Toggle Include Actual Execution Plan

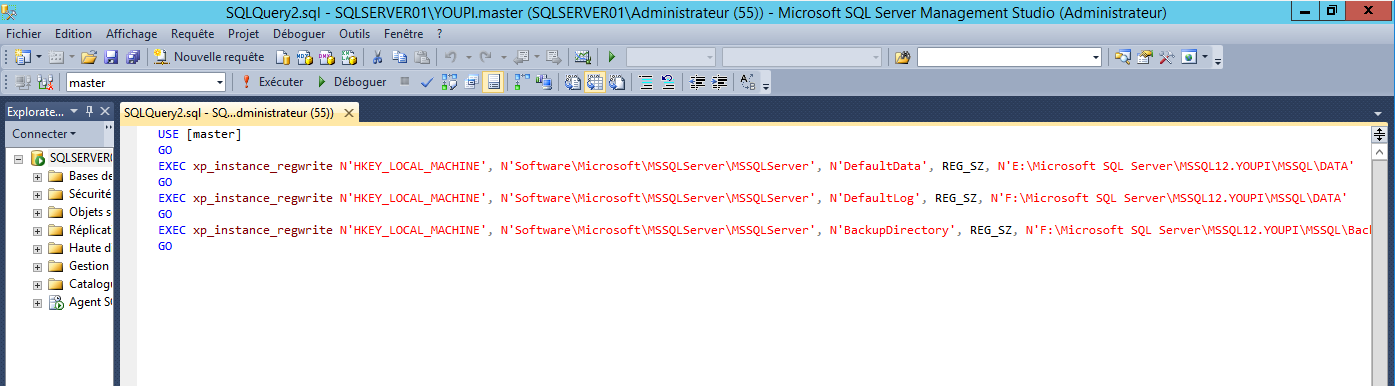[x=523, y=82]
